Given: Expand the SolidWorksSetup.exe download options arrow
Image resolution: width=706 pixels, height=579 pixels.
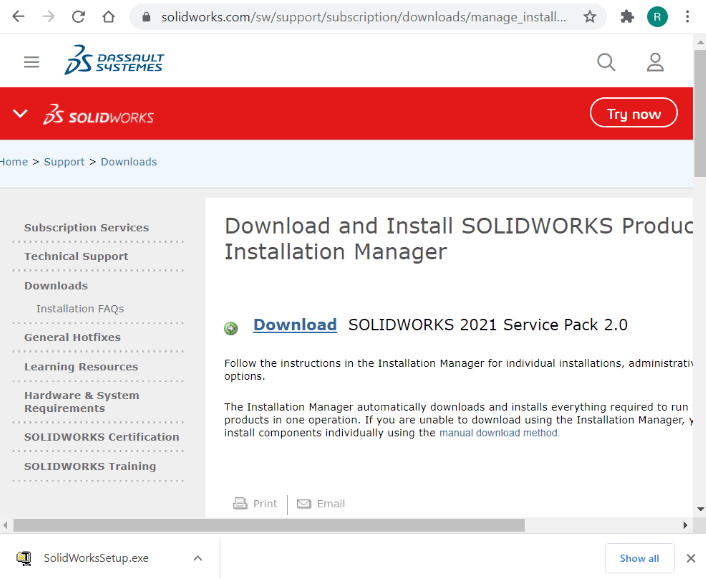Looking at the screenshot, I should (x=198, y=558).
